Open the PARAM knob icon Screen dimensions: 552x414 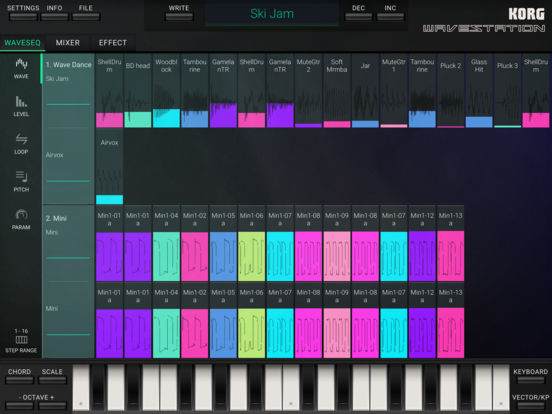click(x=21, y=219)
